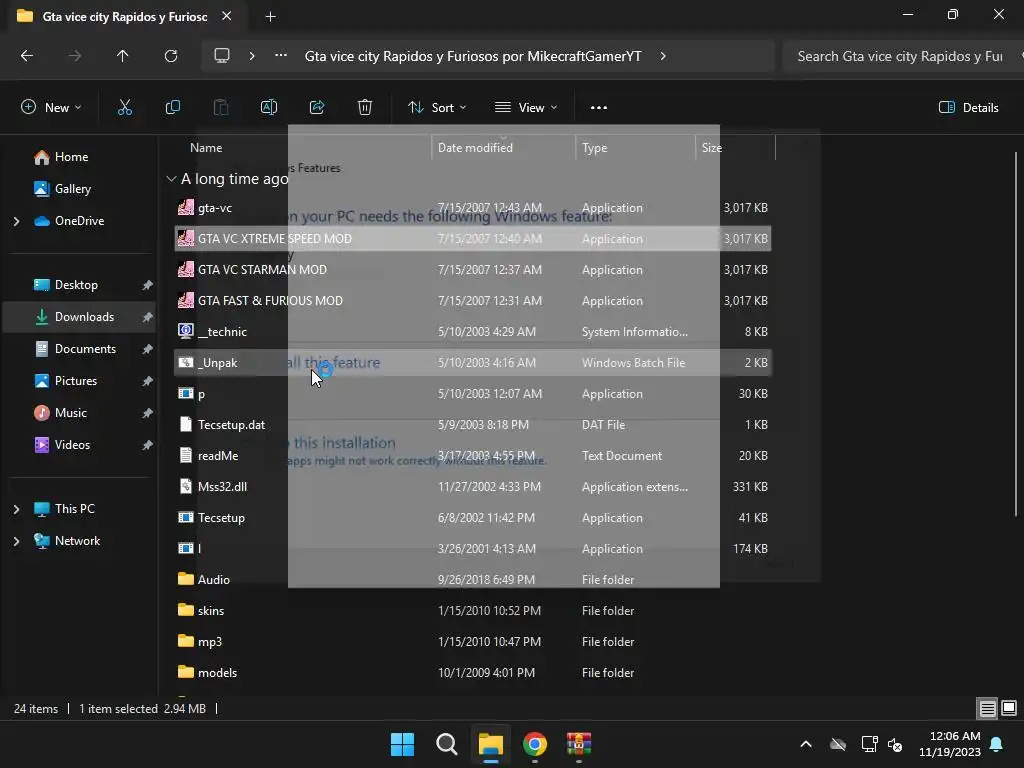
Task: Select GTA VC XTREME SPEED MOD file
Action: coord(472,239)
